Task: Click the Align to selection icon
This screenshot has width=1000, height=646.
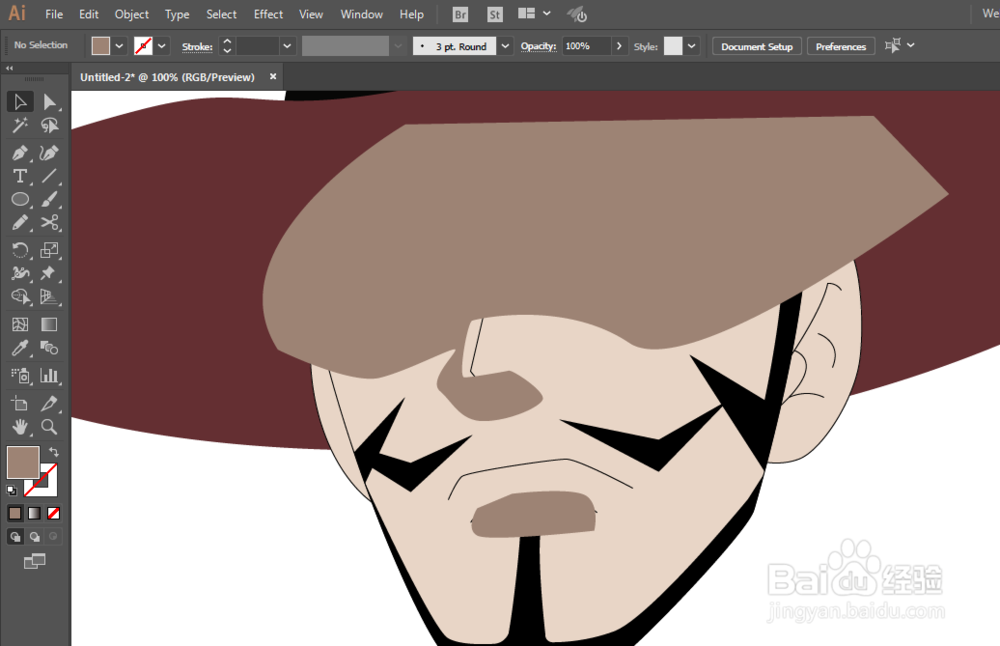Action: 893,45
